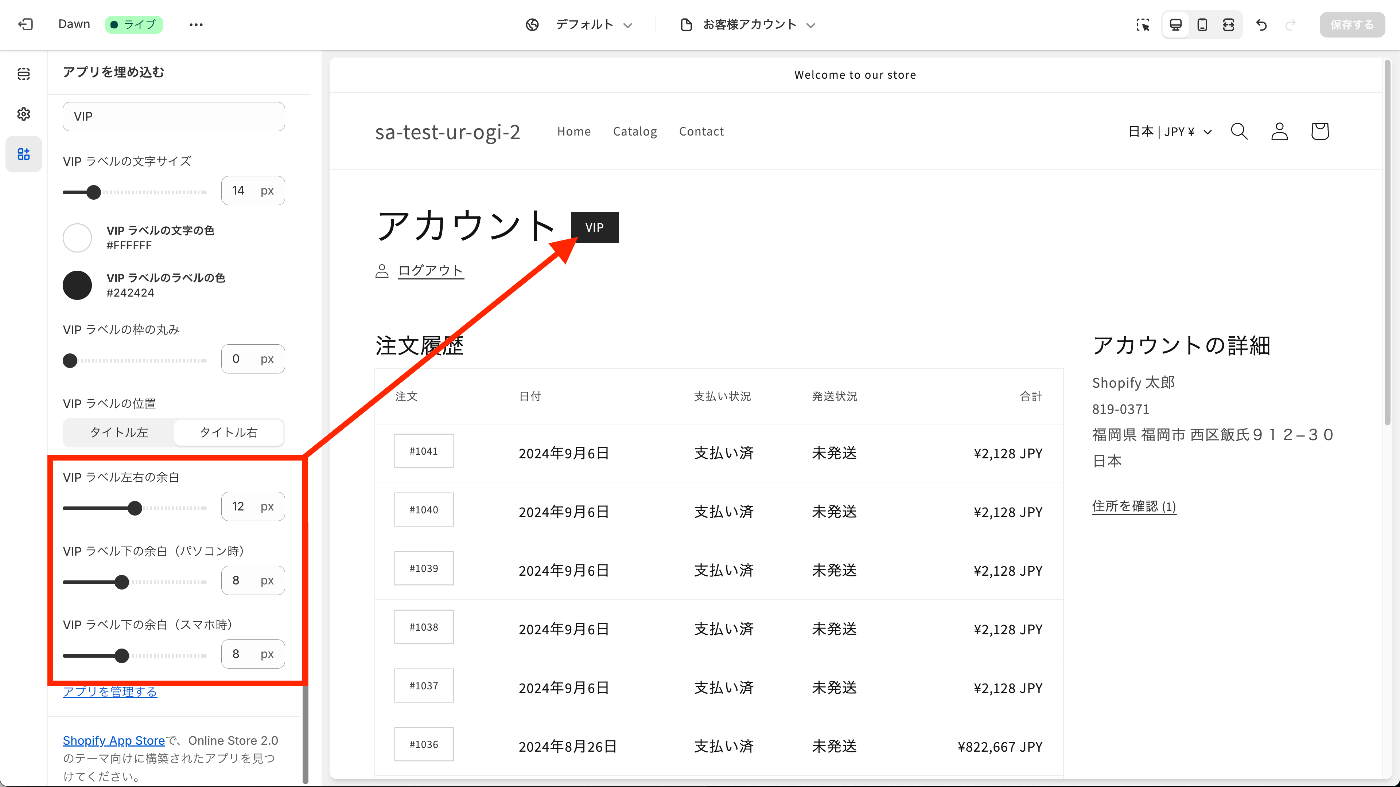This screenshot has width=1400, height=787.
Task: Select タイトル右 label position
Action: (229, 432)
